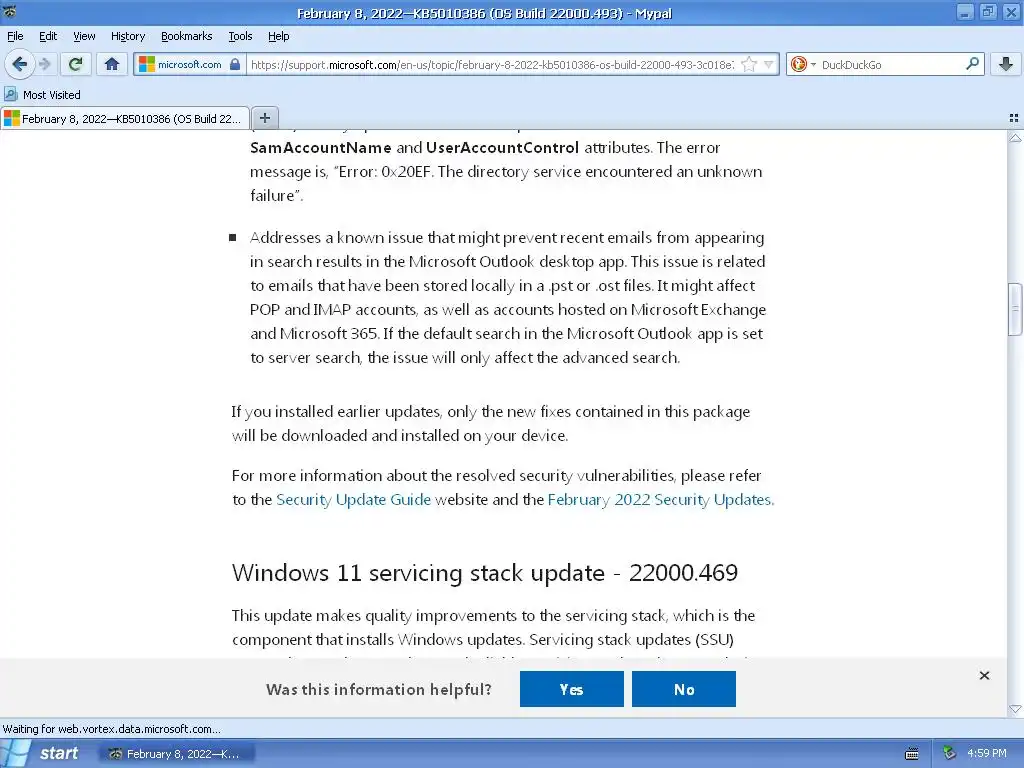
Task: Open the Downloads arrow button
Action: [x=1006, y=64]
